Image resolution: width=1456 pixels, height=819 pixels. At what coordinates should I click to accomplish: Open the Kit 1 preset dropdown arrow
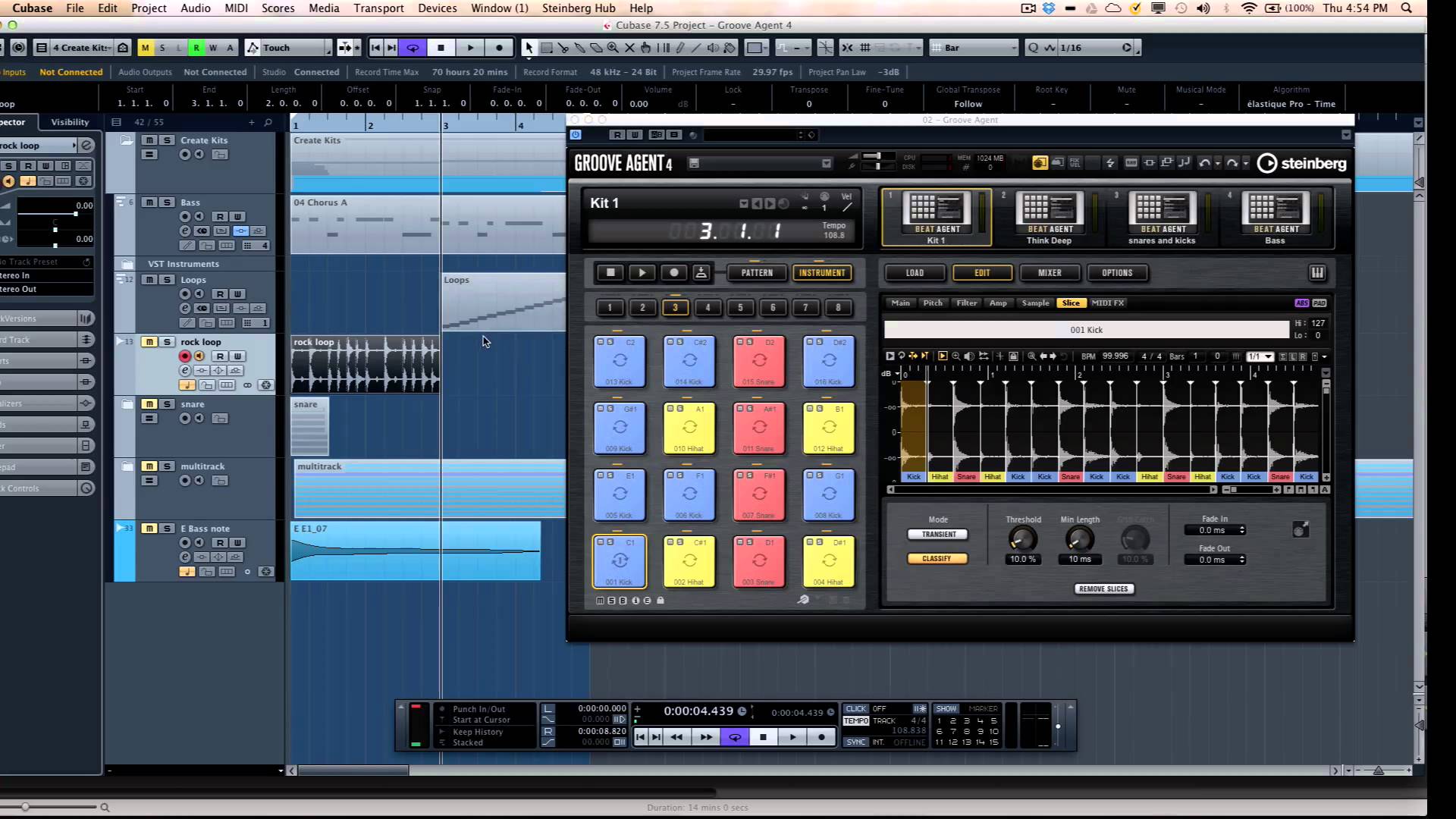(744, 204)
